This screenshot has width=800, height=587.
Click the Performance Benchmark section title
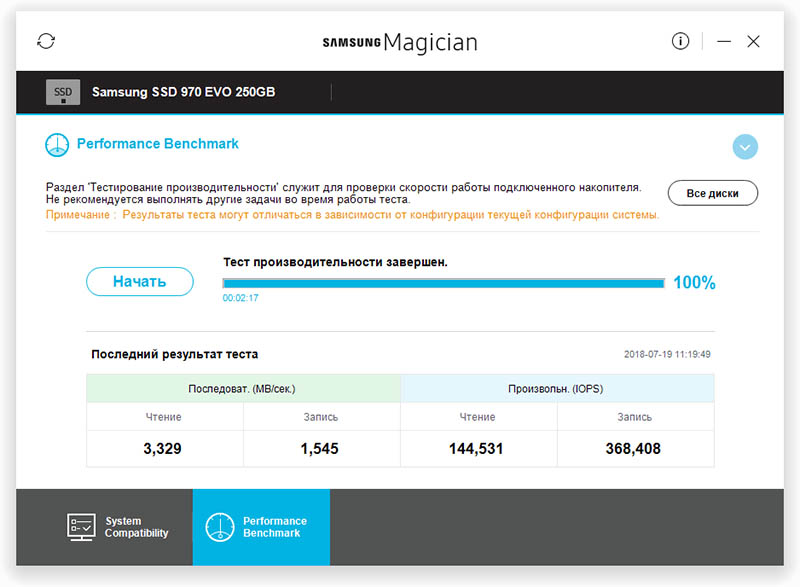click(158, 144)
